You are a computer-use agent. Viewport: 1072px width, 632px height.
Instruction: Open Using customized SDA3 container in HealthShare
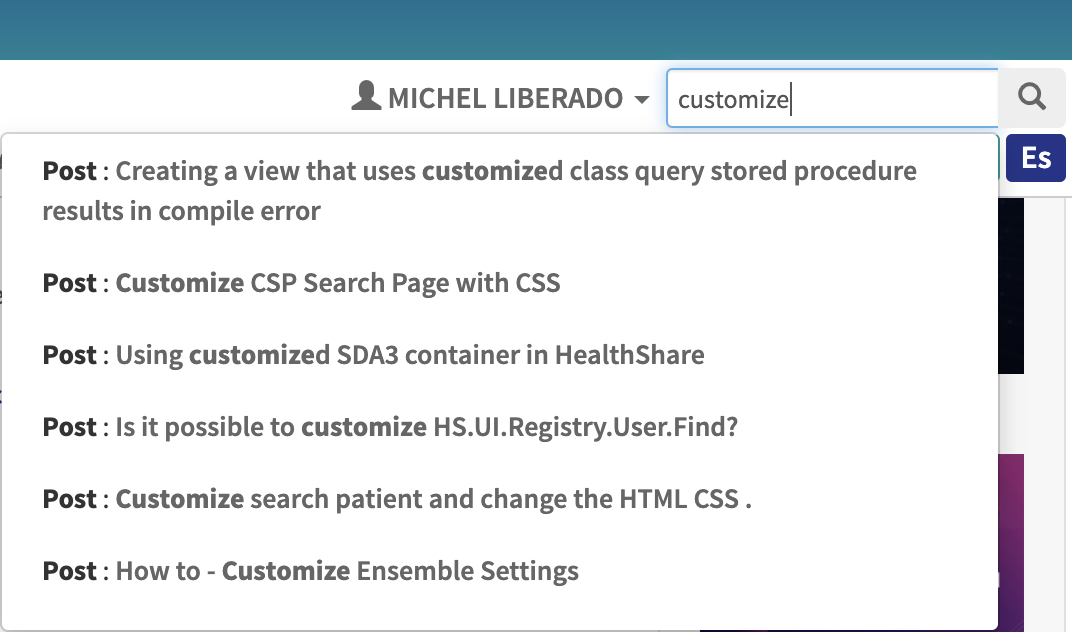pyautogui.click(x=373, y=355)
